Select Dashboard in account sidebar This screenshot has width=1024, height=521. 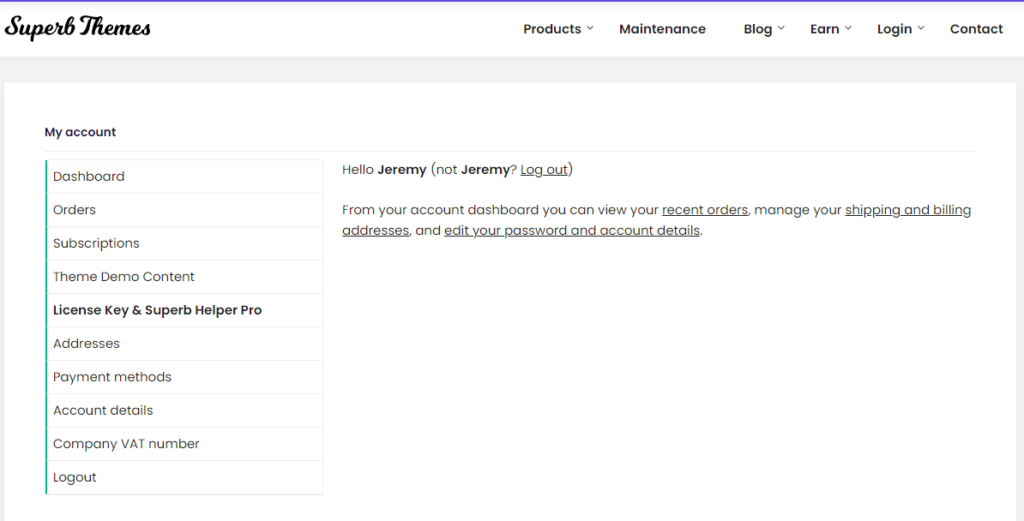coord(185,176)
